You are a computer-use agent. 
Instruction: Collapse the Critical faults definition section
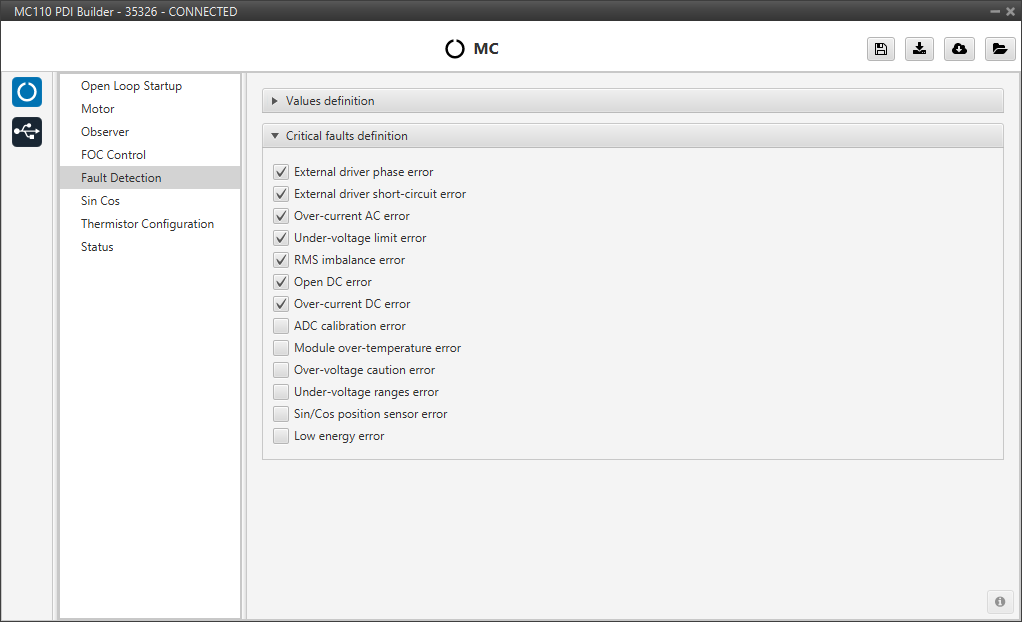click(x=346, y=136)
